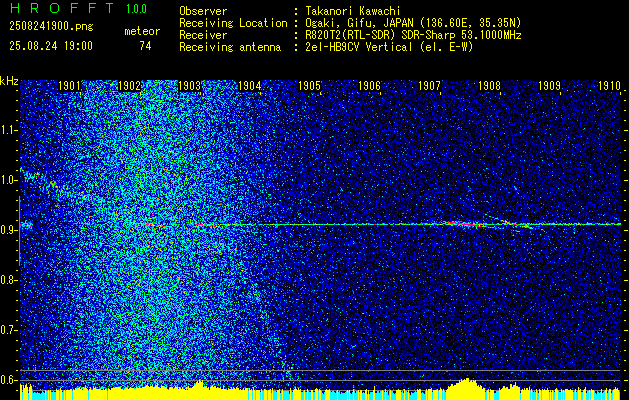This screenshot has width=629, height=400.
Task: Click the version number 1.0.0
Action: coord(136,8)
